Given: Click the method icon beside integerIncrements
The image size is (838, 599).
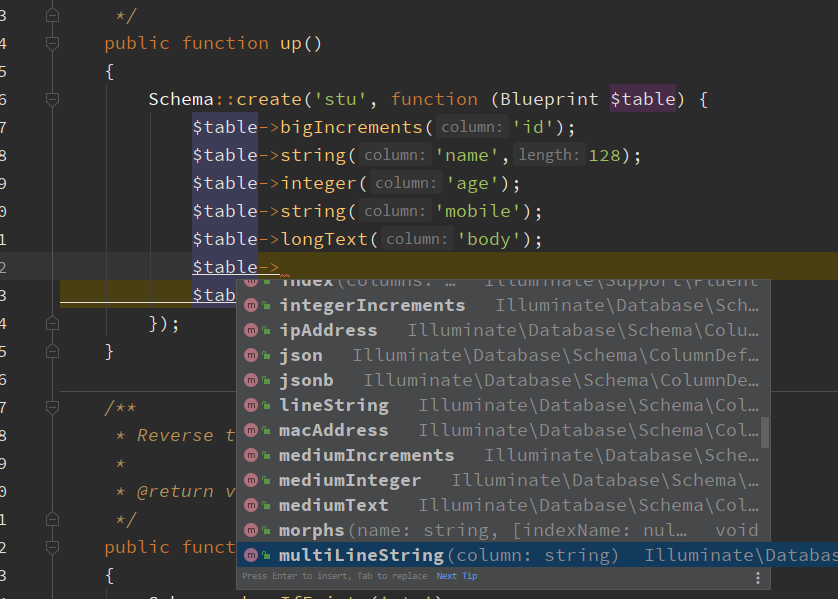Looking at the screenshot, I should click(252, 305).
